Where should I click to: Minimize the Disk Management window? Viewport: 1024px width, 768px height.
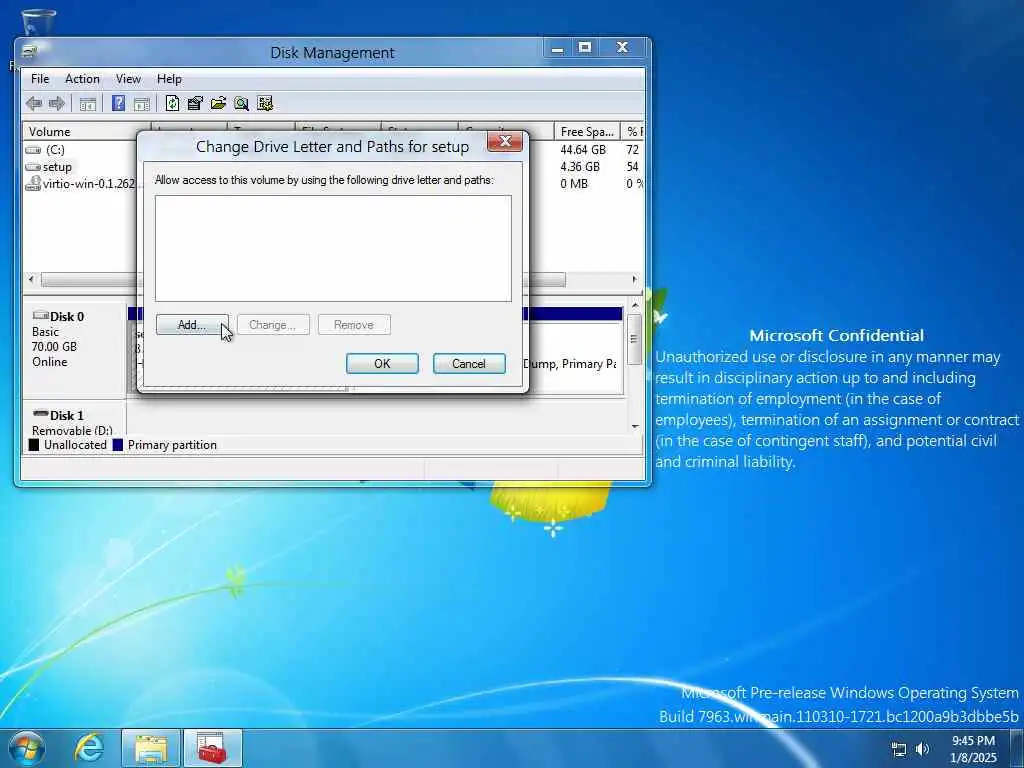[x=558, y=48]
